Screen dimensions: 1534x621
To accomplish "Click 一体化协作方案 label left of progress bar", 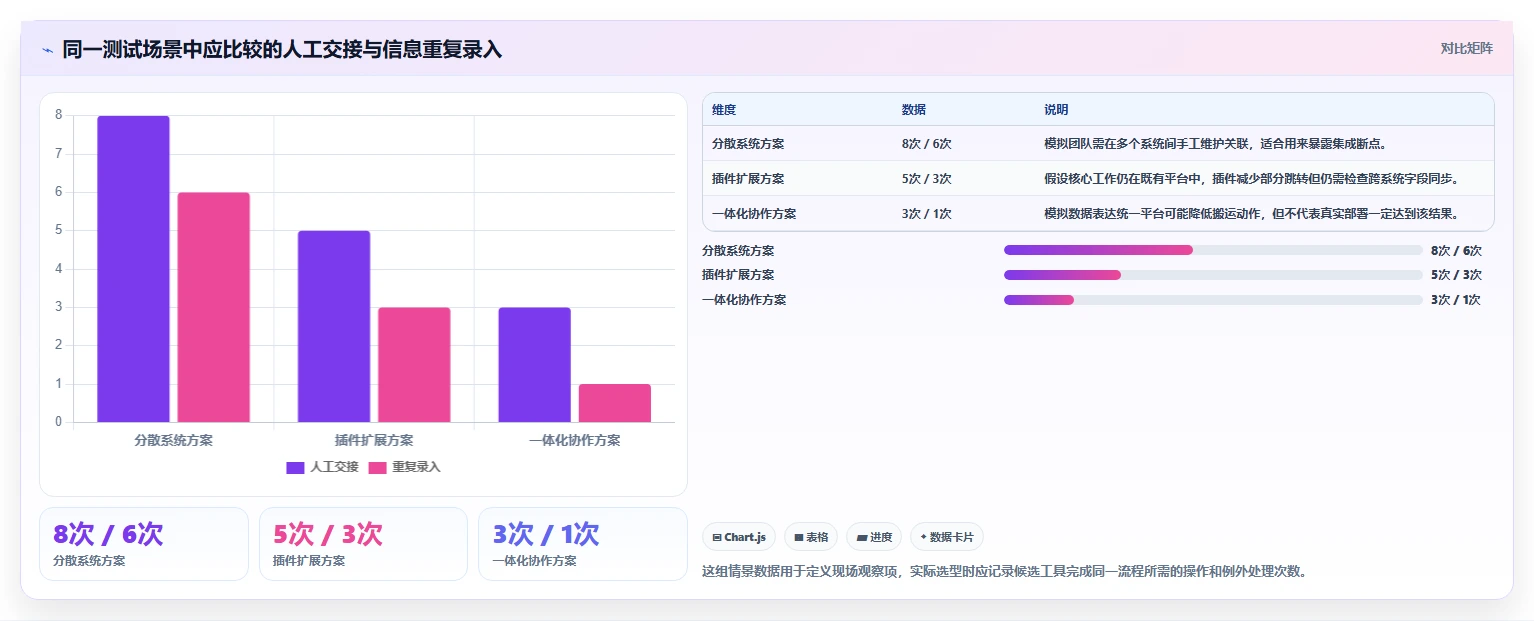I will (744, 300).
